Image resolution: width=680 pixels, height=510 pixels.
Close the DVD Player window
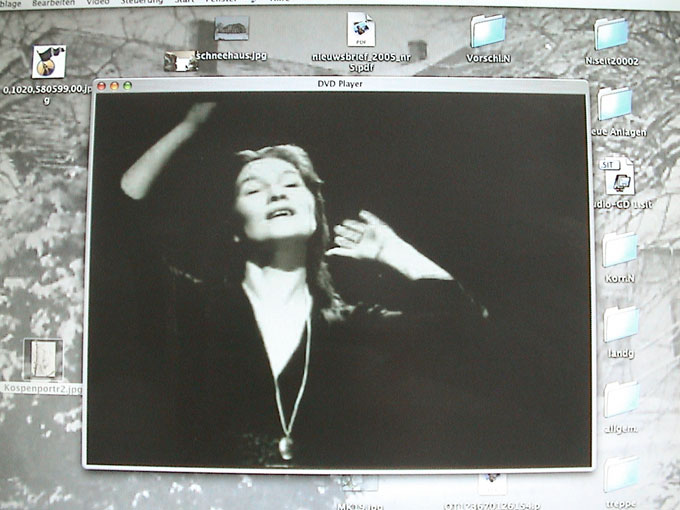pyautogui.click(x=101, y=85)
